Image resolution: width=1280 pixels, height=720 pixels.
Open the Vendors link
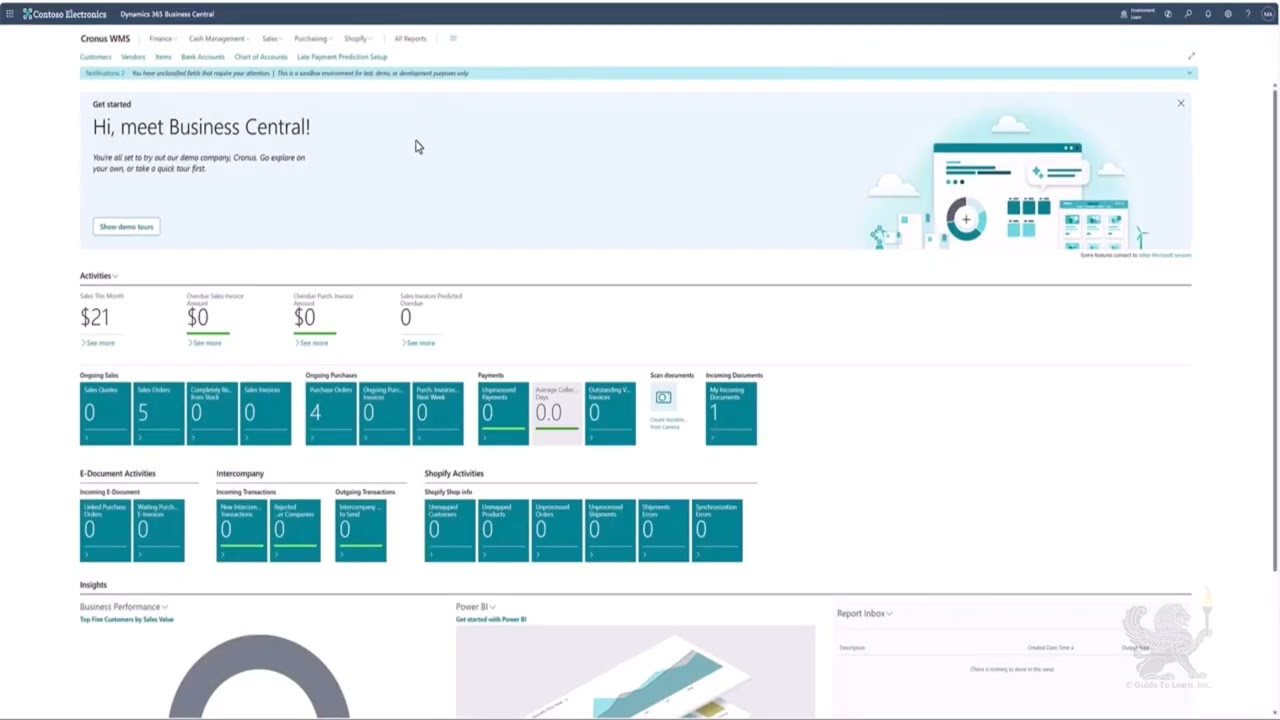coord(133,57)
